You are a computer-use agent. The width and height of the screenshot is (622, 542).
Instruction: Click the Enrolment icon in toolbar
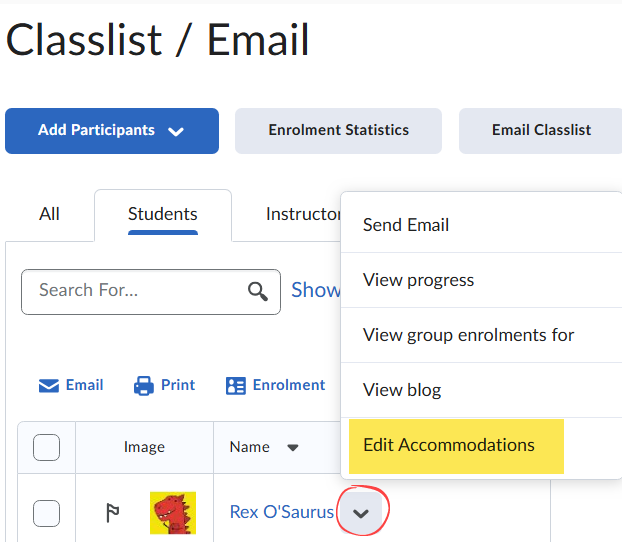click(x=236, y=386)
